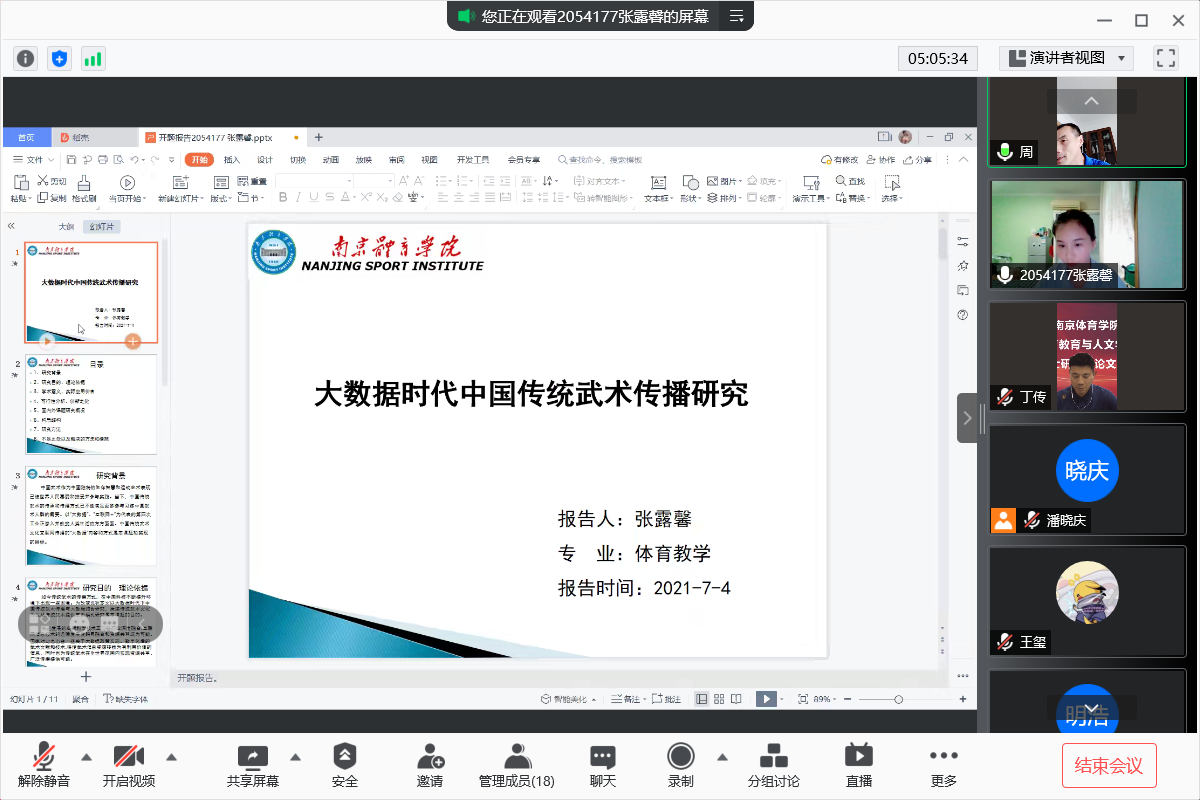
Task: Open the Chat panel
Action: pyautogui.click(x=602, y=765)
